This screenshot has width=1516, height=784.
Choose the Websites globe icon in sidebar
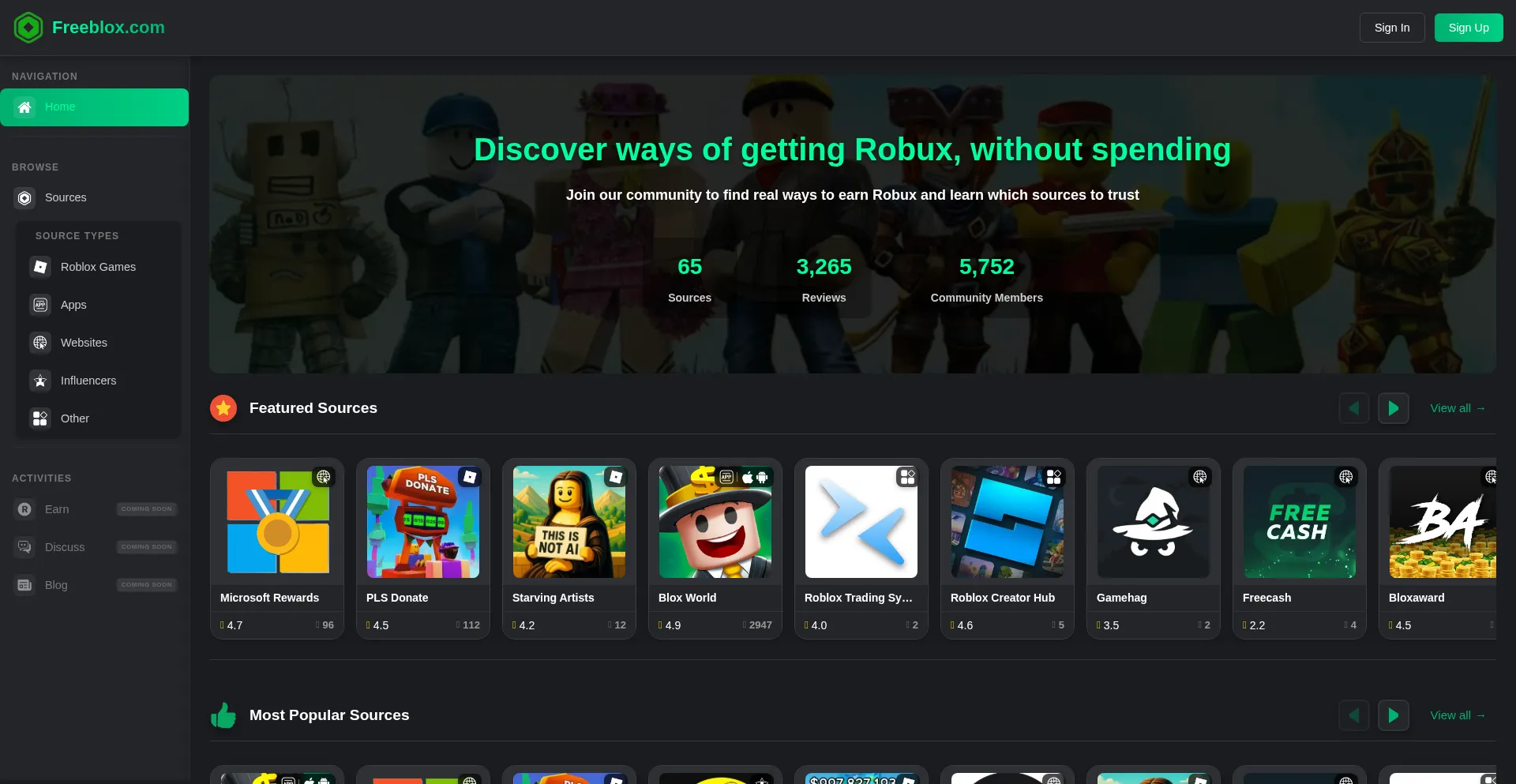(x=40, y=343)
